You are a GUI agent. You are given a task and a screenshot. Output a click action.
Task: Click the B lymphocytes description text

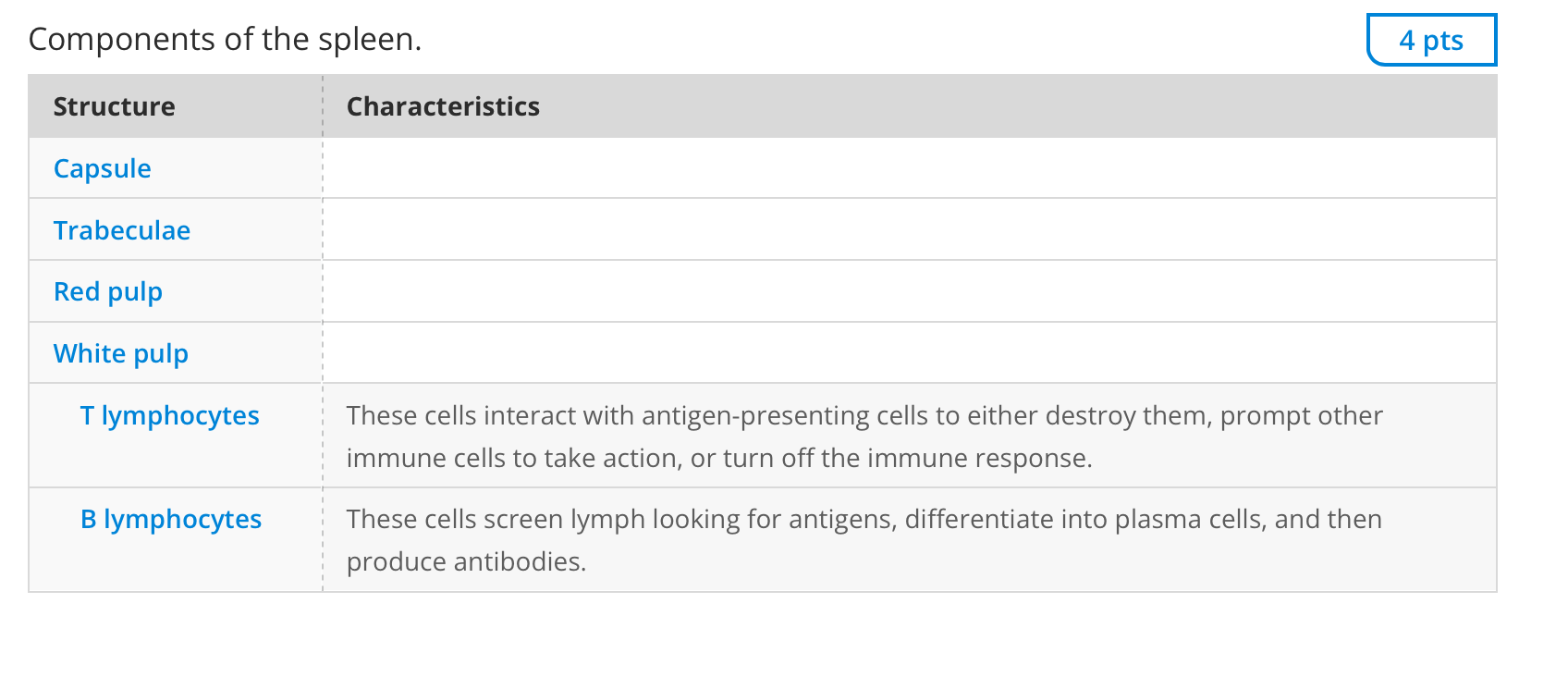click(x=864, y=540)
